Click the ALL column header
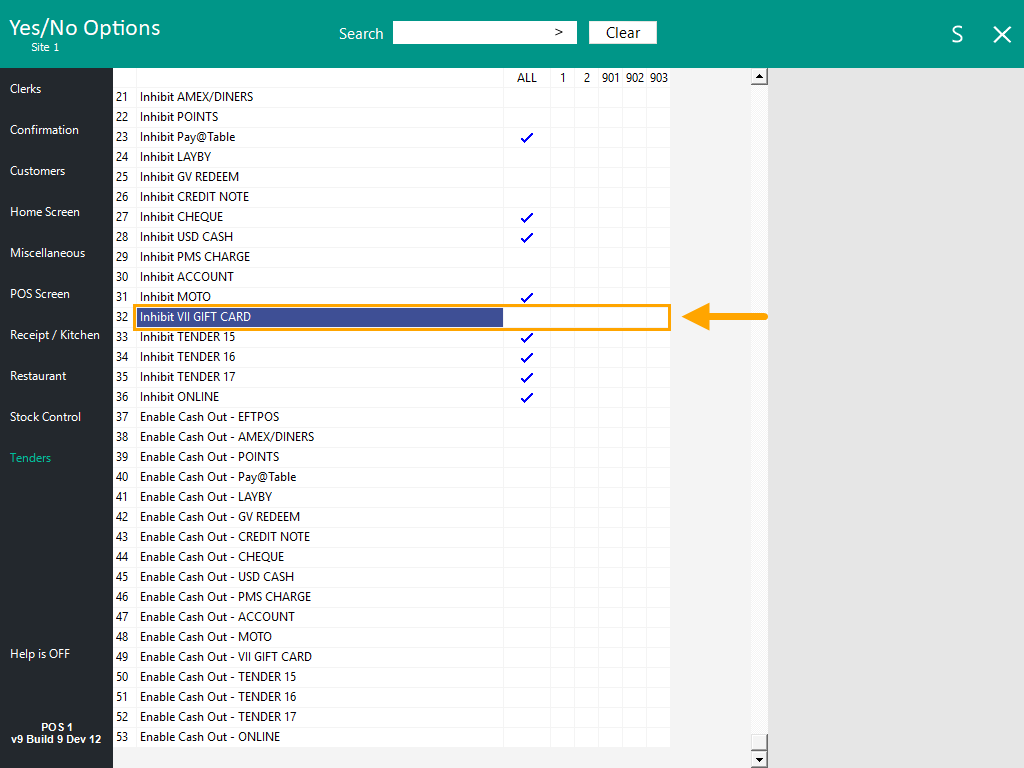This screenshot has height=768, width=1024. [x=527, y=78]
